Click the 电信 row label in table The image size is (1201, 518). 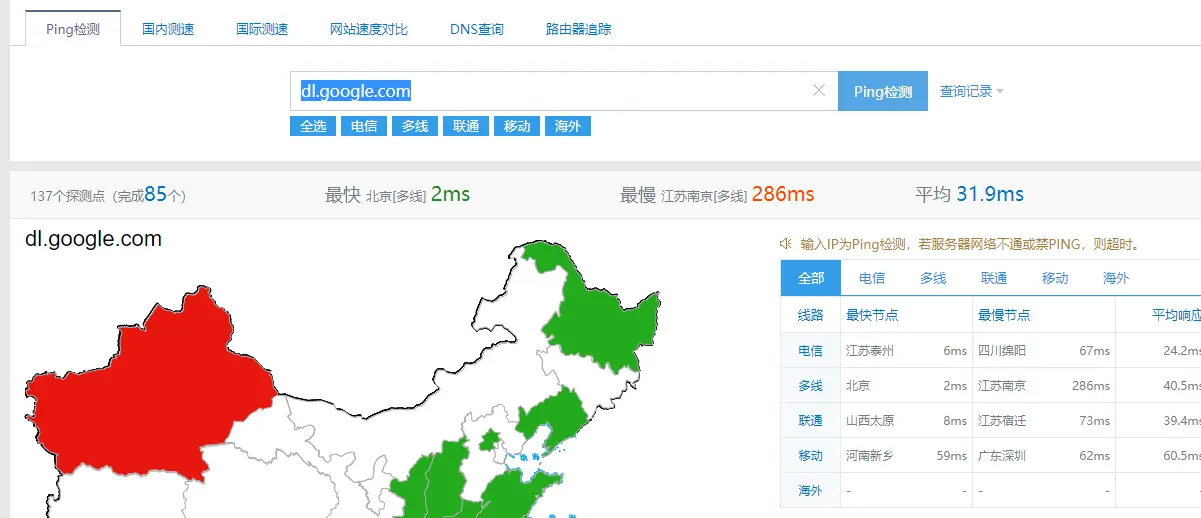(811, 350)
